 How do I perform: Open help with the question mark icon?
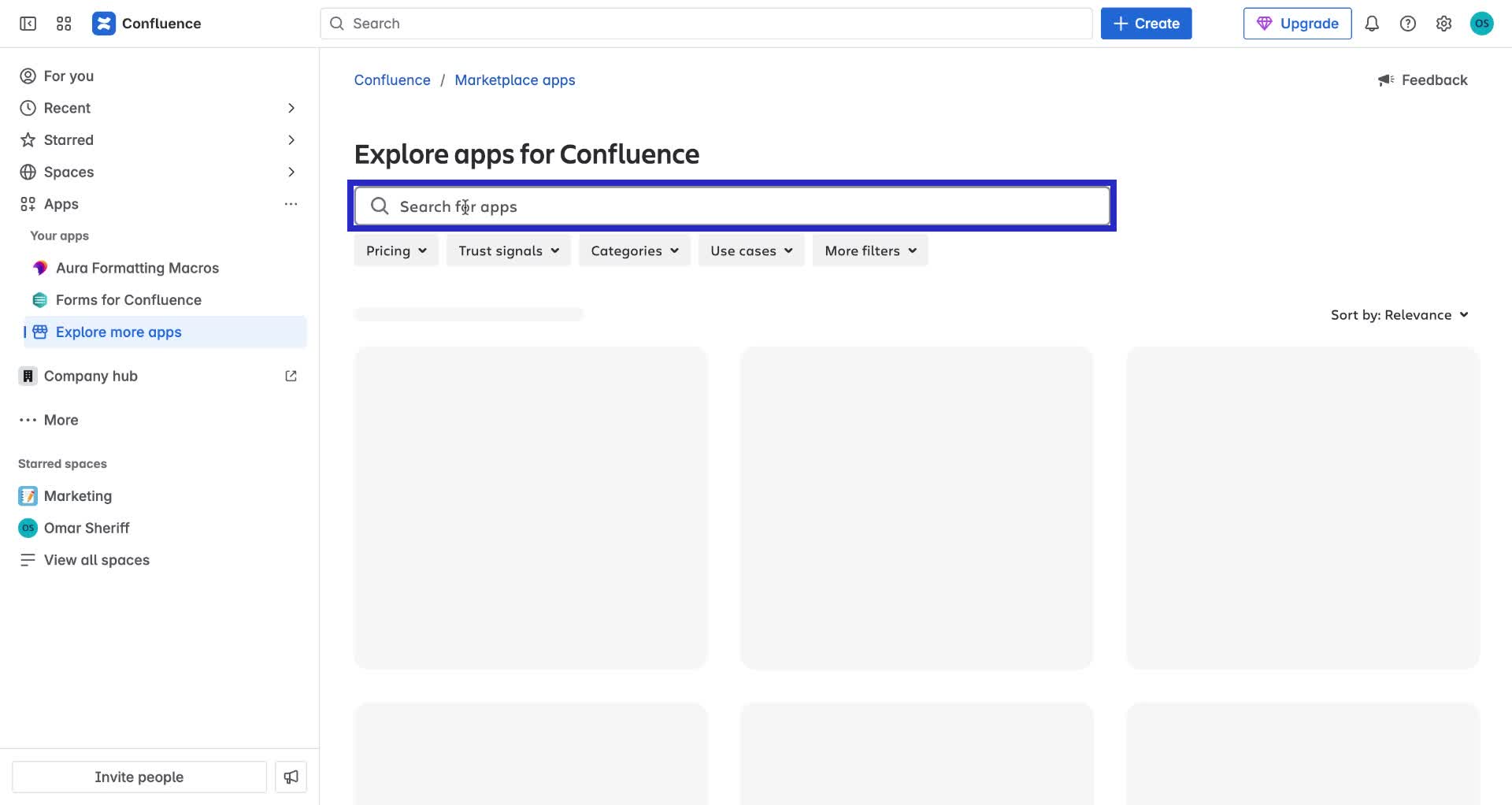pos(1408,24)
